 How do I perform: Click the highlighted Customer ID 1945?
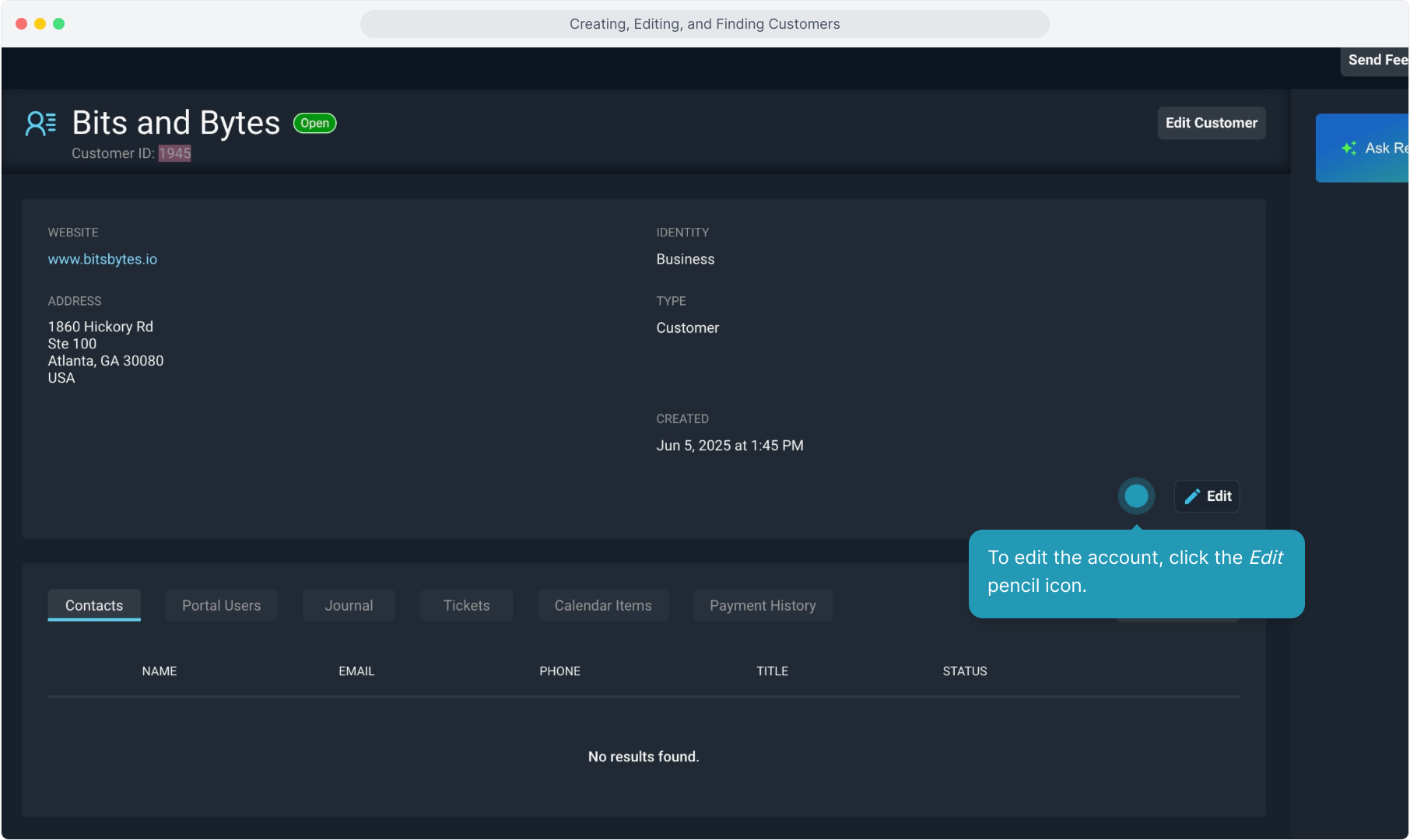click(174, 153)
